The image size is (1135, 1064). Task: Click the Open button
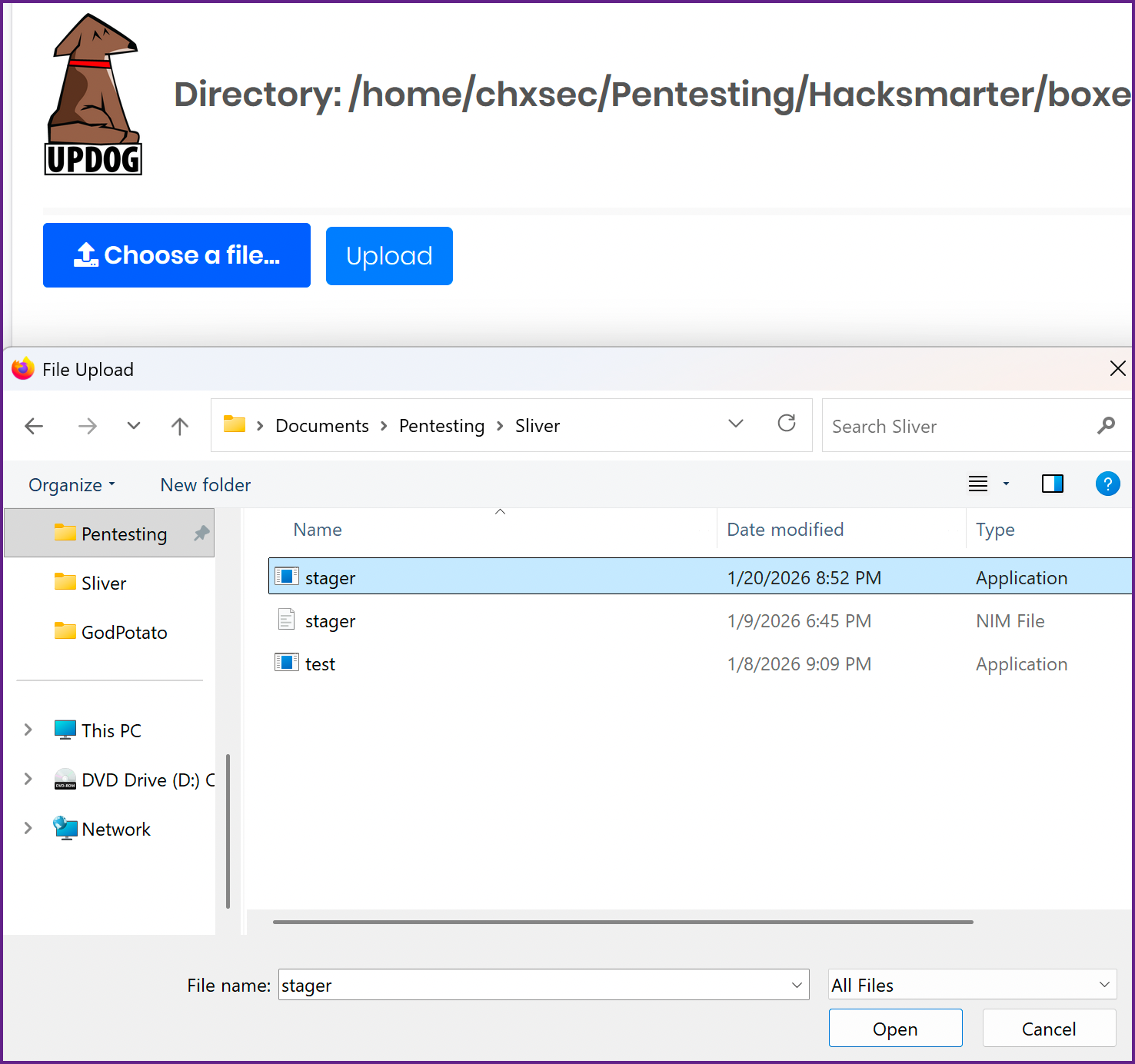[895, 1029]
